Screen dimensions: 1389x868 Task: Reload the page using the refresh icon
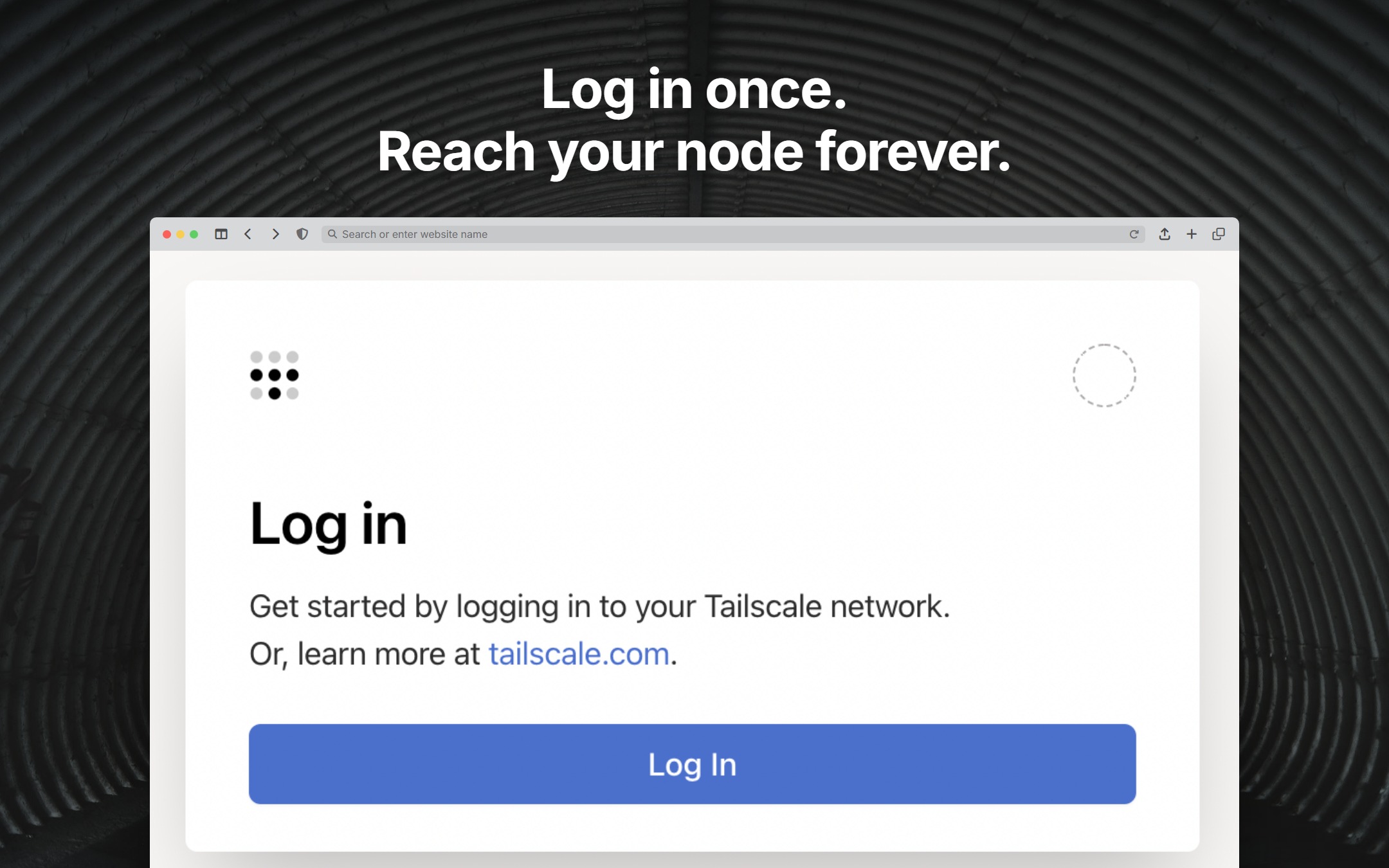(1134, 234)
